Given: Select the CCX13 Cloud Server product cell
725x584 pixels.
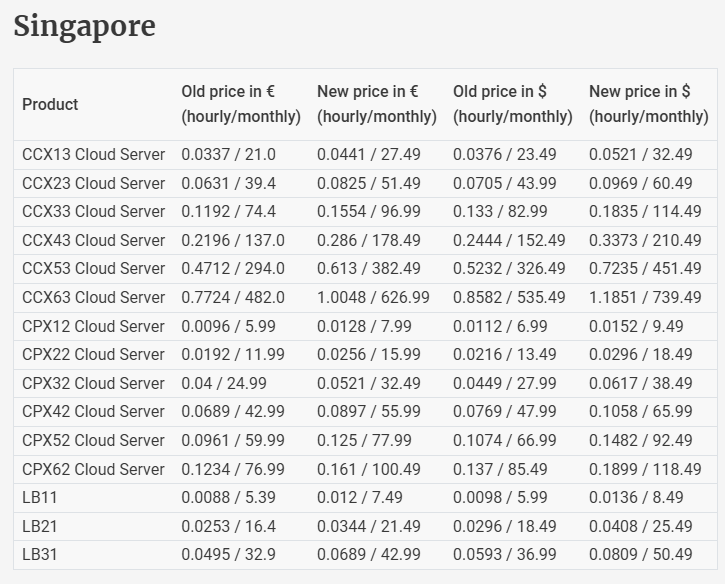Looking at the screenshot, I should click(93, 154).
